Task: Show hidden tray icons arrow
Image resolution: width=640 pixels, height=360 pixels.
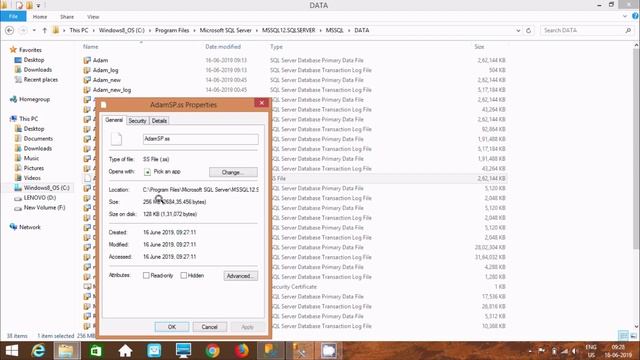Action: pyautogui.click(x=530, y=351)
